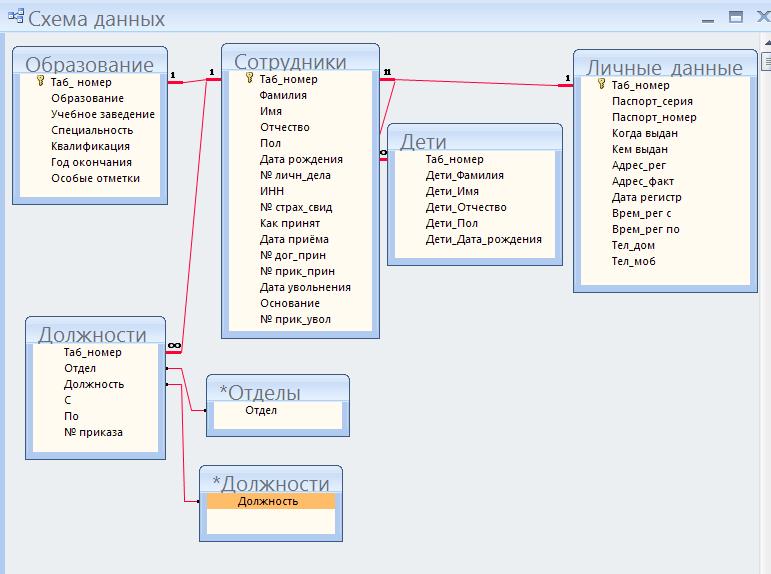Click the key icon in Сотрудники table
The height and width of the screenshot is (574, 771).
[x=250, y=78]
